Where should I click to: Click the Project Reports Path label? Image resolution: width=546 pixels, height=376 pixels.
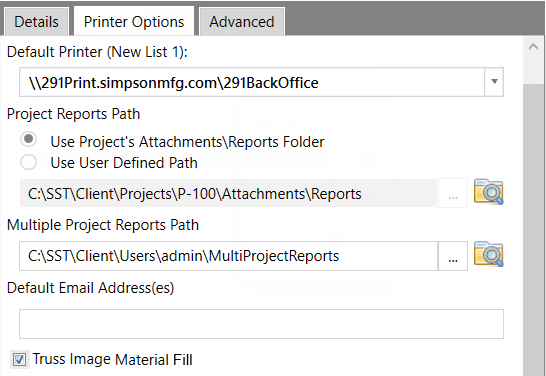click(x=73, y=114)
